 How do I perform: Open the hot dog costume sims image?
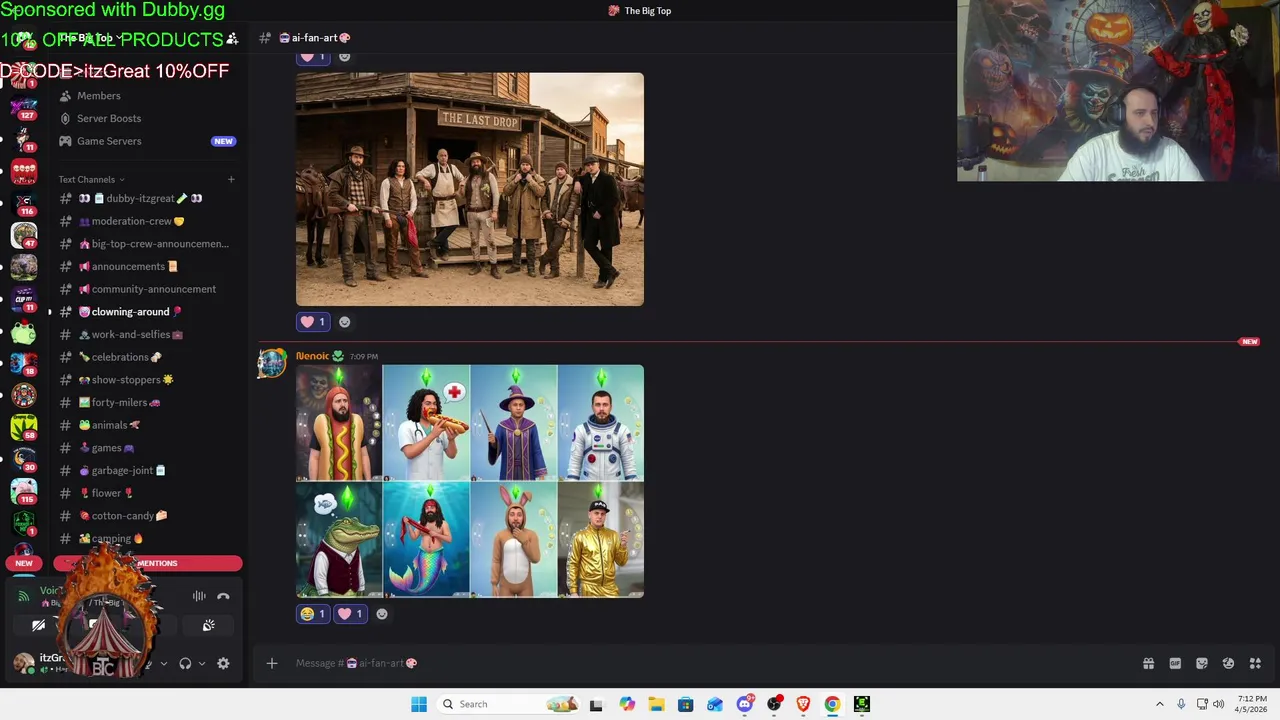pyautogui.click(x=338, y=423)
